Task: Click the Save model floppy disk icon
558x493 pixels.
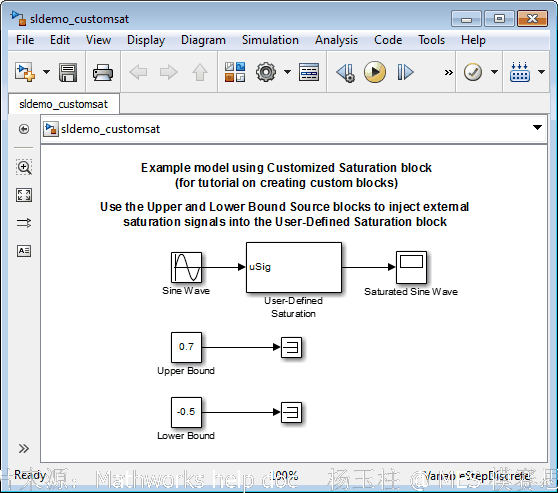Action: click(x=68, y=72)
